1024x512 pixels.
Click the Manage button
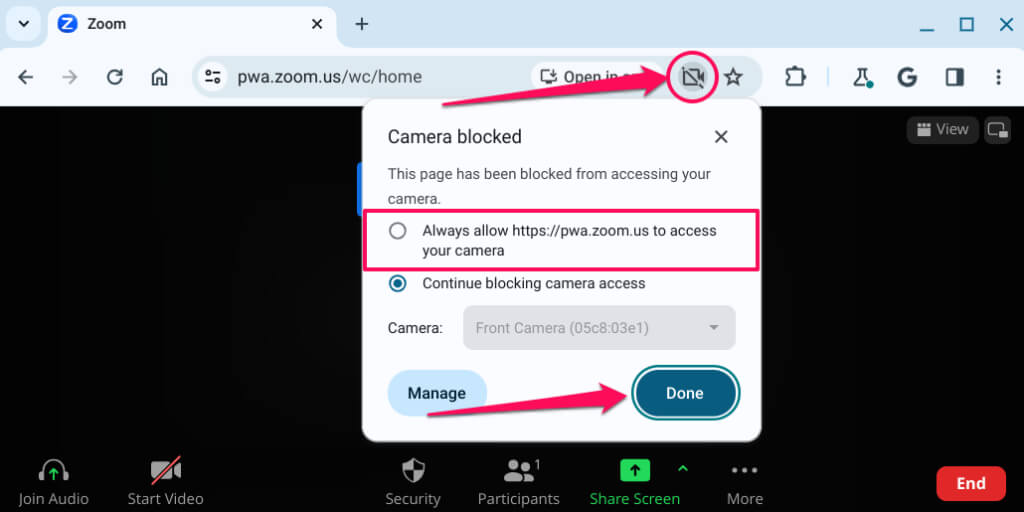point(437,393)
